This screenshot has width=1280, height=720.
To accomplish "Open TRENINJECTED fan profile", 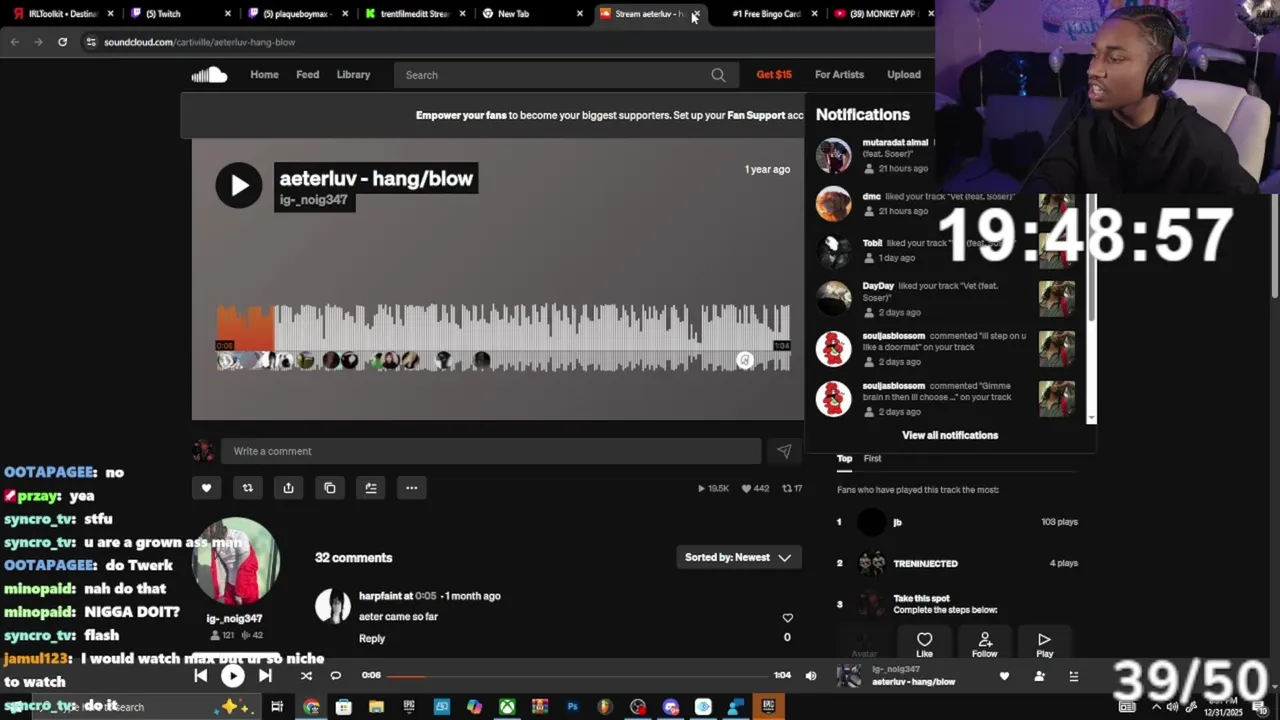I will (x=925, y=564).
